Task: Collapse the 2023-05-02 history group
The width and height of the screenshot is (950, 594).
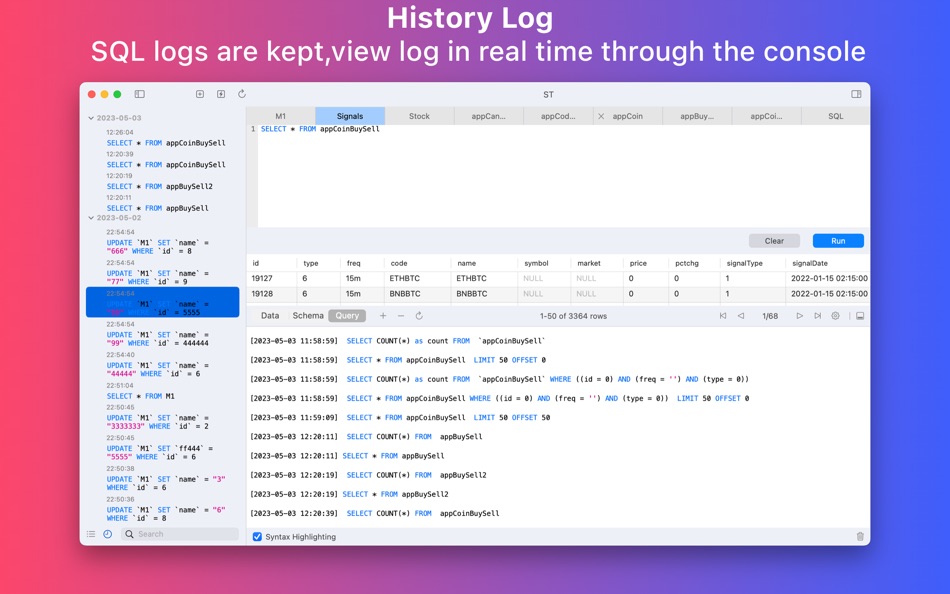Action: [91, 218]
